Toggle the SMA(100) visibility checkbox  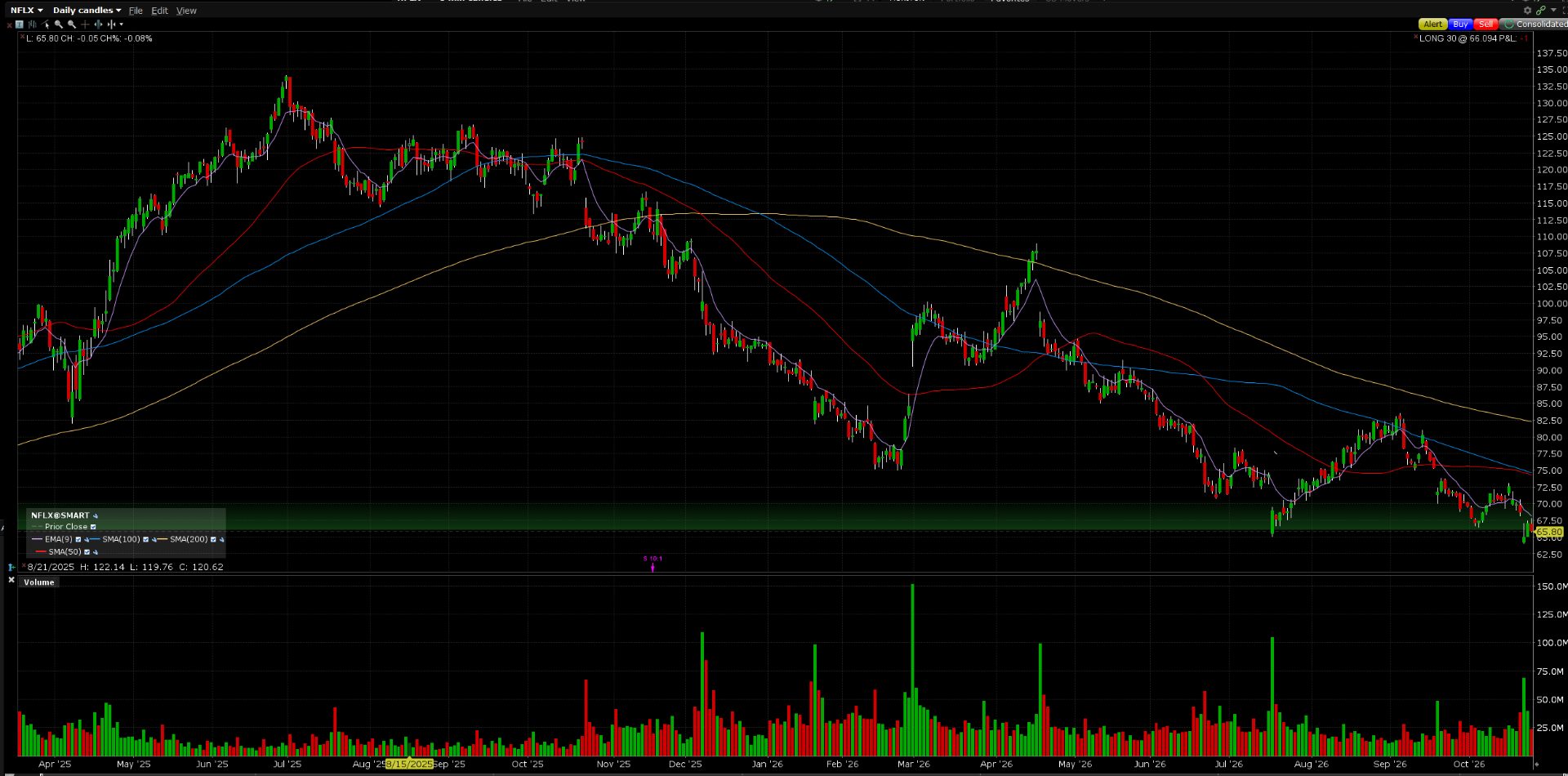146,540
